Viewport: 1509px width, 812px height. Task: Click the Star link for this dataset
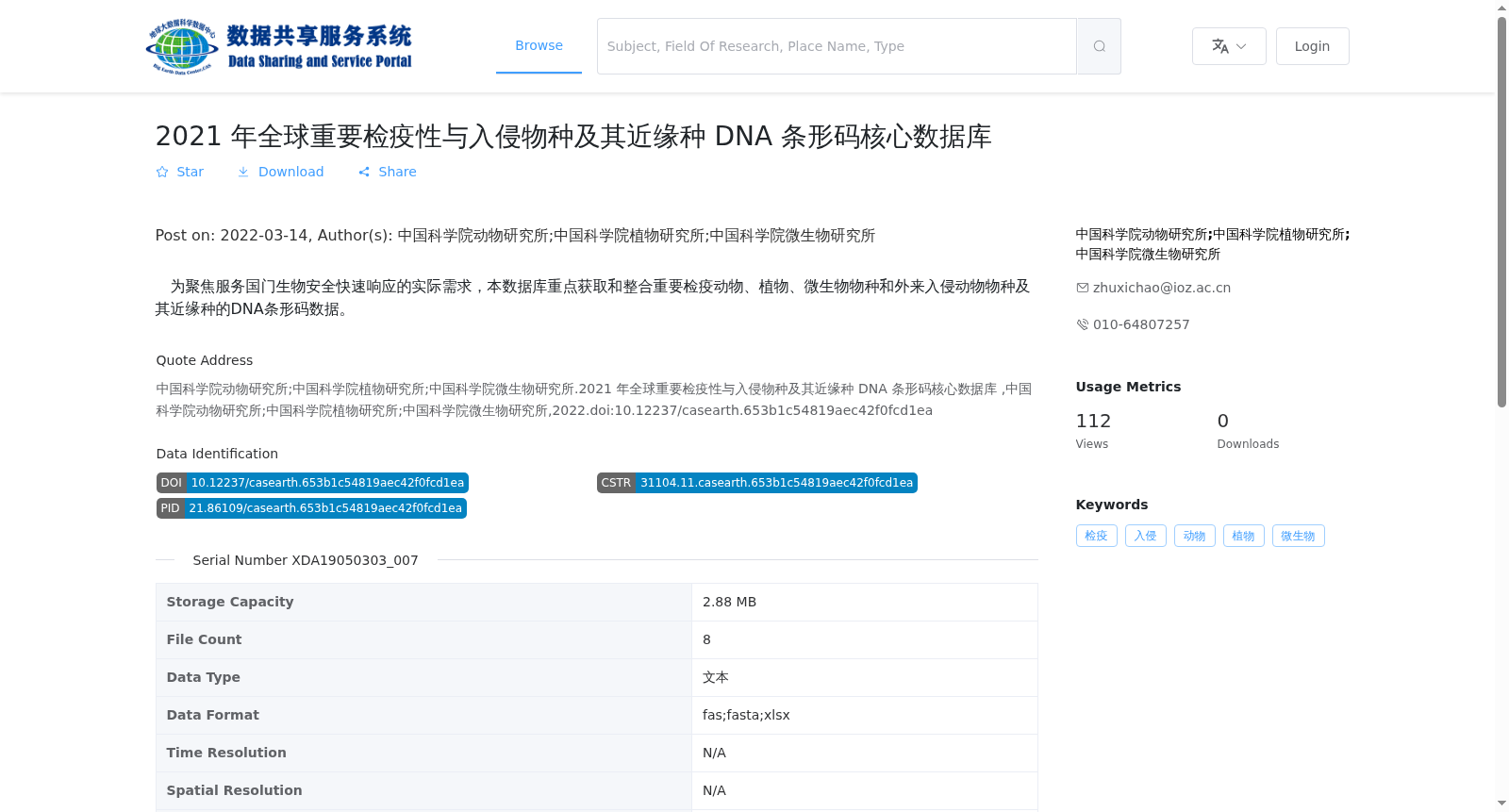tap(180, 172)
